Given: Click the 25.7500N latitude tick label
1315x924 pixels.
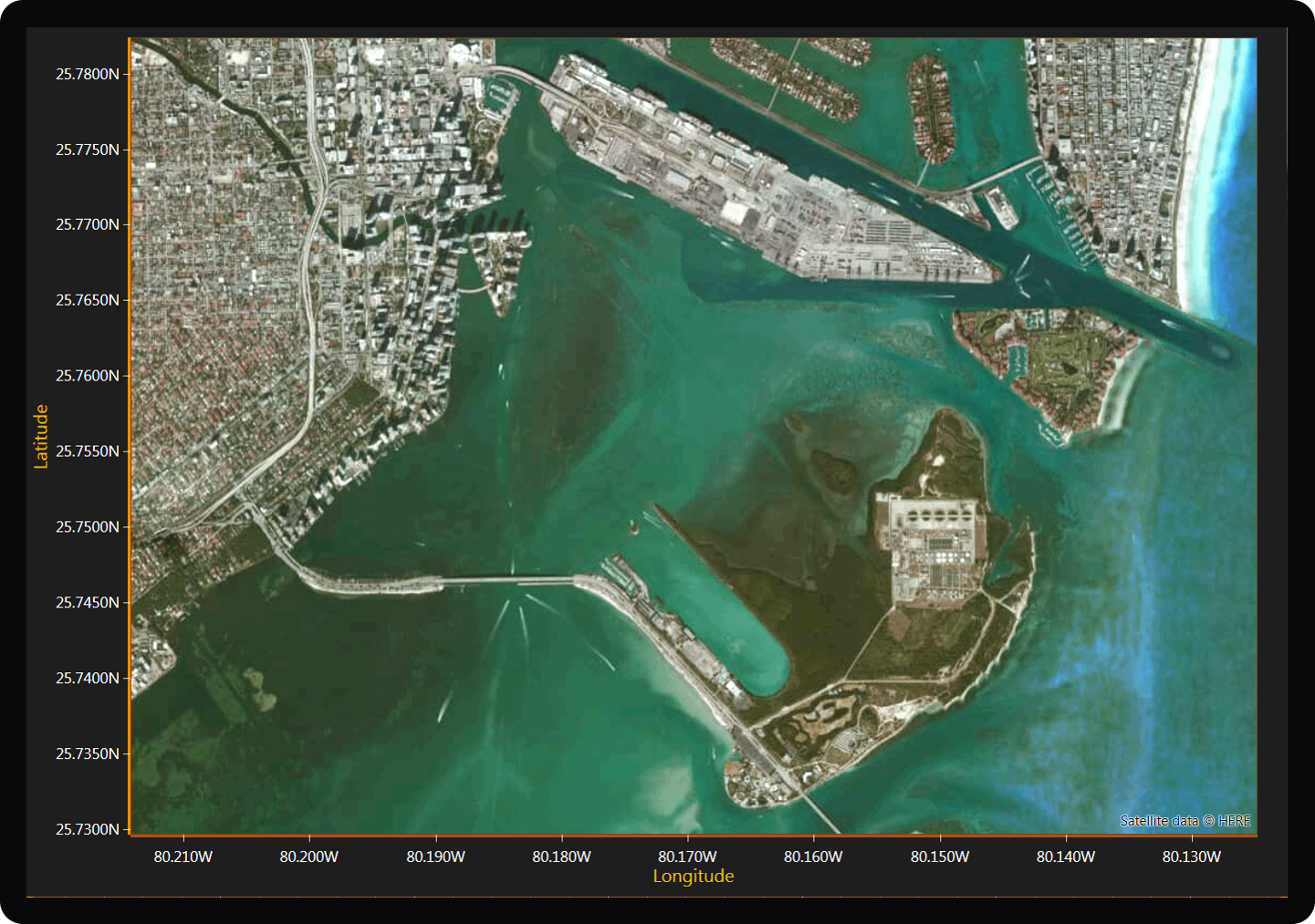Looking at the screenshot, I should point(88,527).
